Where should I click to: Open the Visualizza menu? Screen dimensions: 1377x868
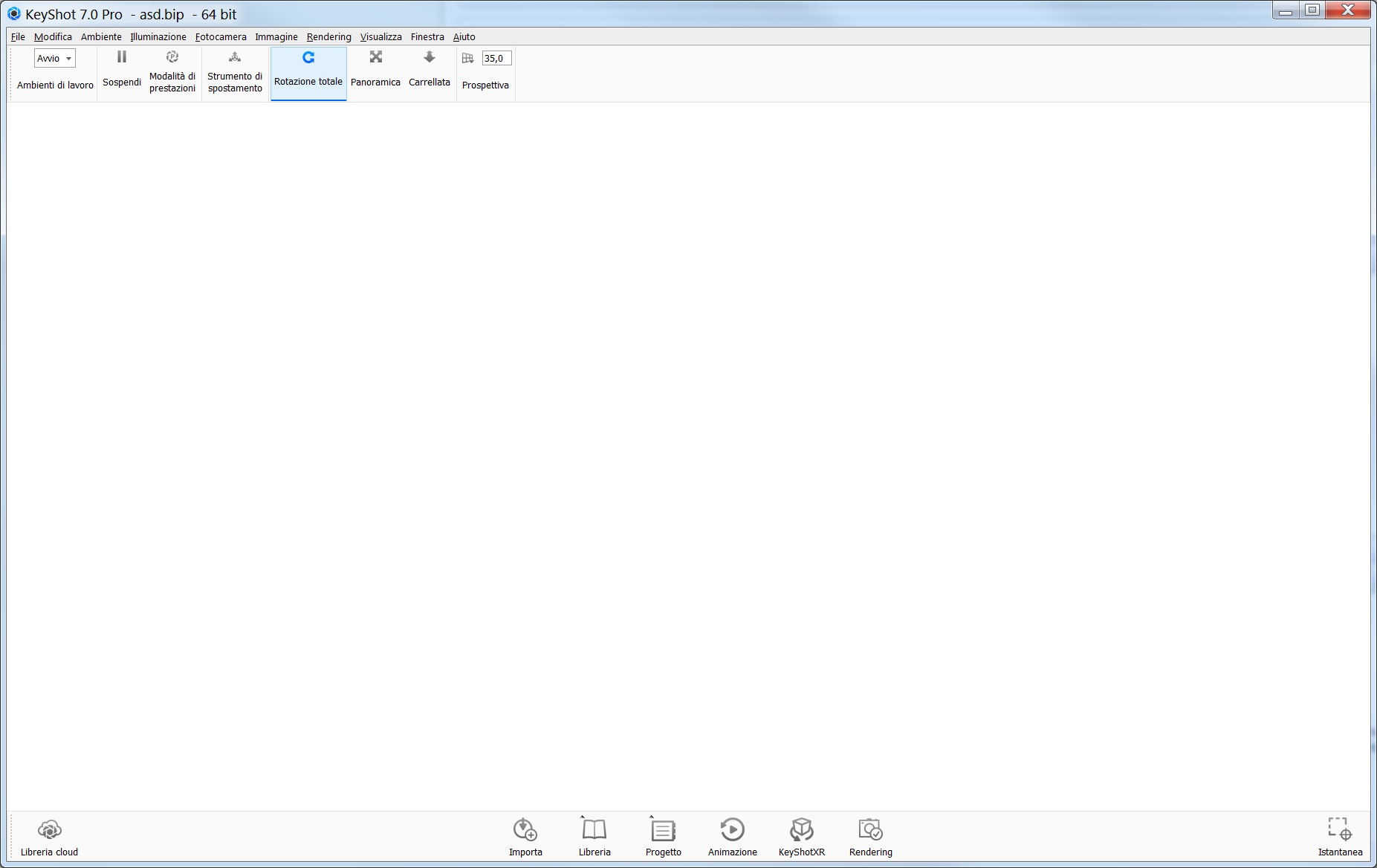(x=380, y=36)
